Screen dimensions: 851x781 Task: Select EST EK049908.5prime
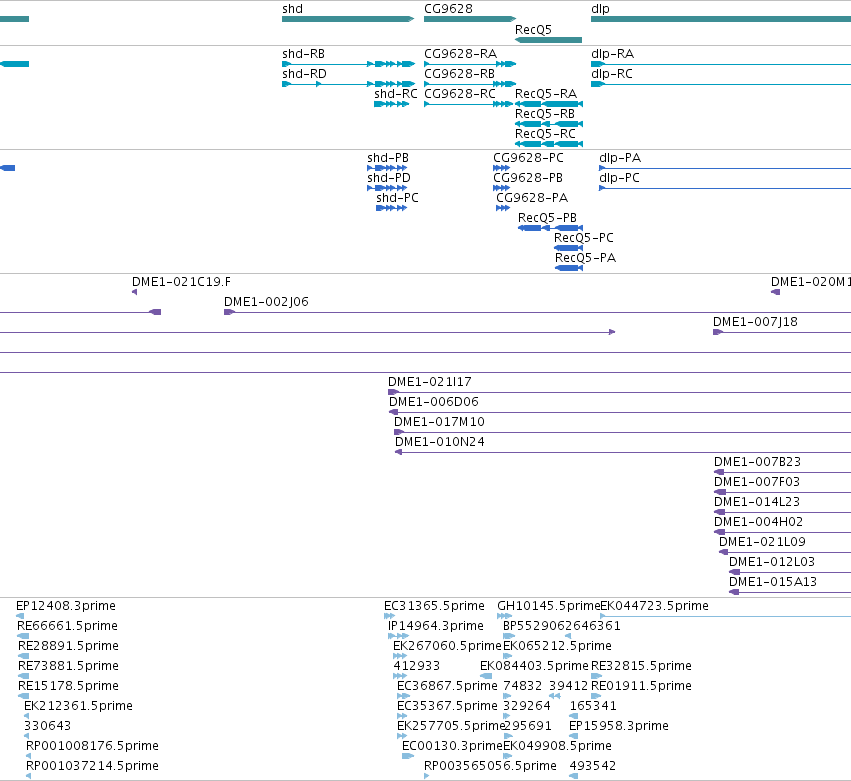tap(508, 756)
